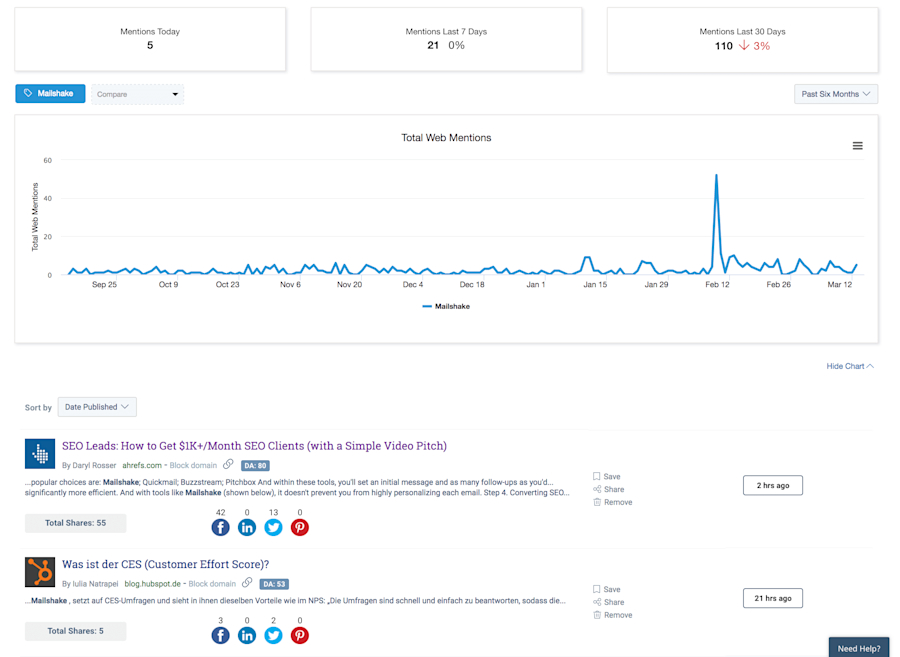Share the CES article mention
Screen dimensions: 900x657
(x=608, y=602)
